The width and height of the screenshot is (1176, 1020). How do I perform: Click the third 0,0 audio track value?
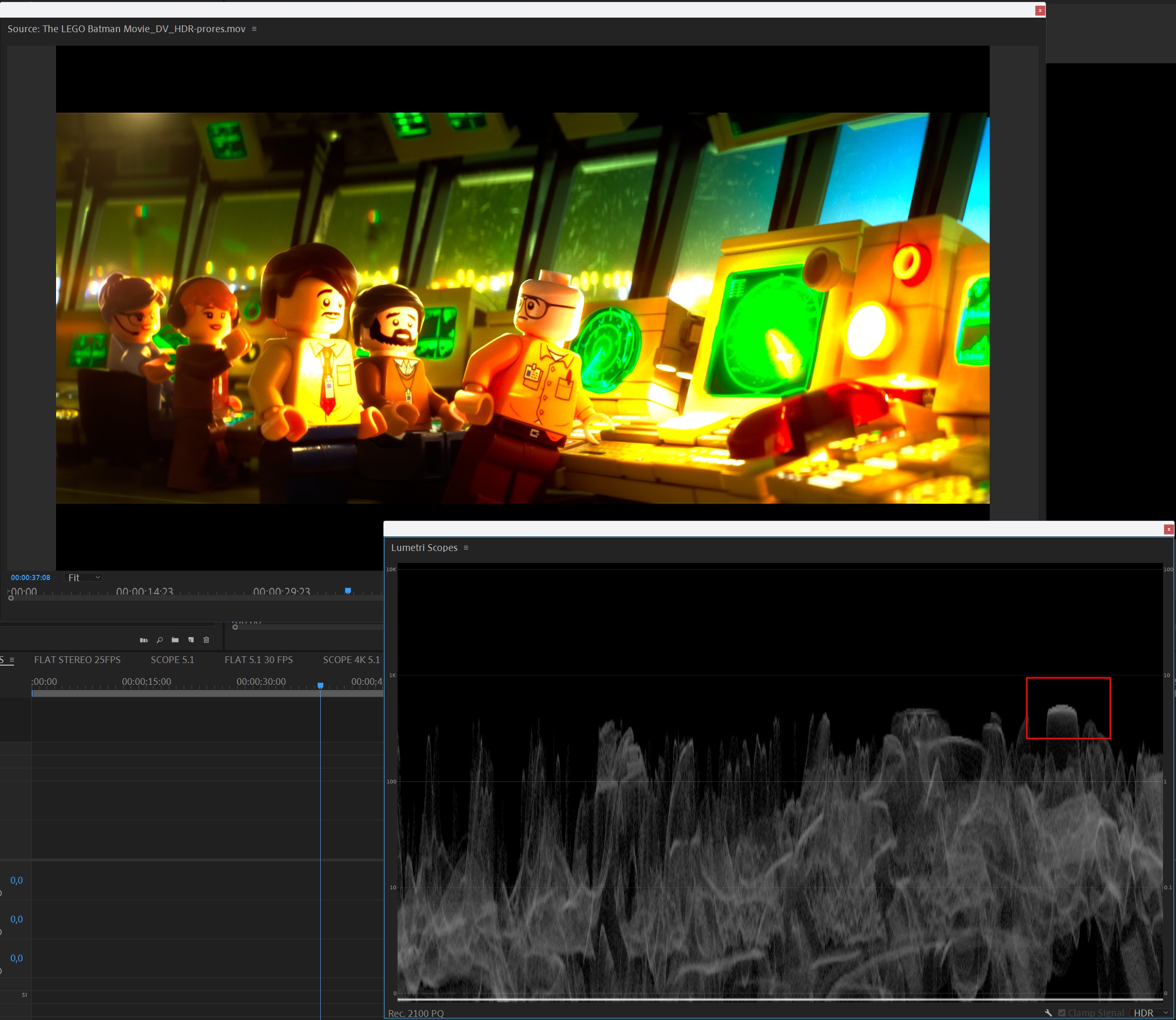click(x=17, y=958)
